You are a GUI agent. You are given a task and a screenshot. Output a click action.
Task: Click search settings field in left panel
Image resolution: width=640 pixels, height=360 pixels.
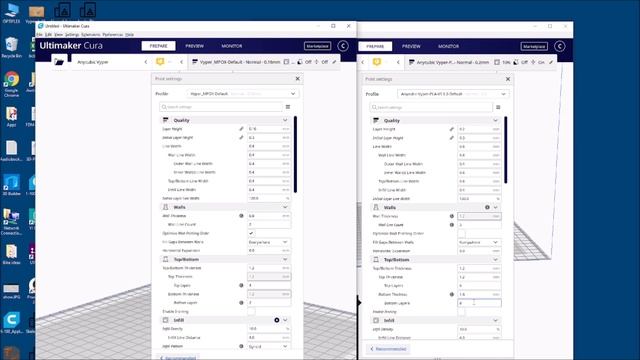[x=221, y=107]
